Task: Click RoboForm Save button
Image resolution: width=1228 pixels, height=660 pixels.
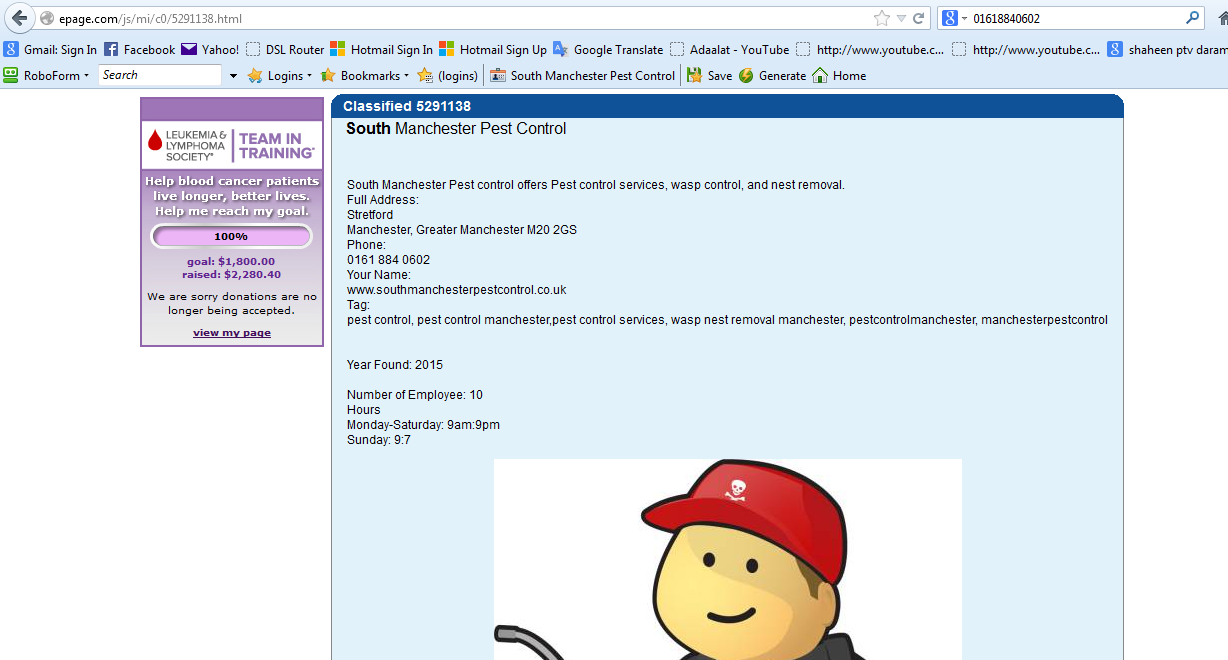Action: point(710,75)
